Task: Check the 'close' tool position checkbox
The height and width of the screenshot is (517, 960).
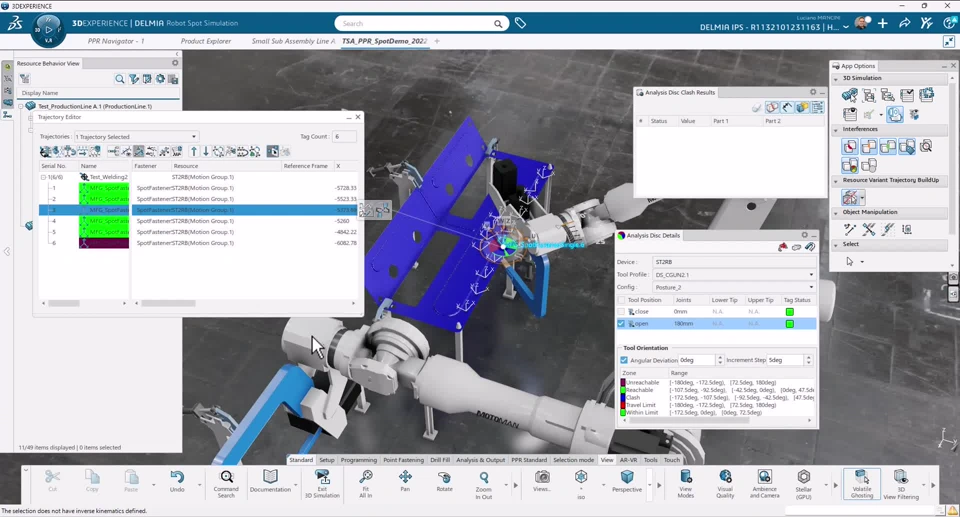Action: (621, 312)
